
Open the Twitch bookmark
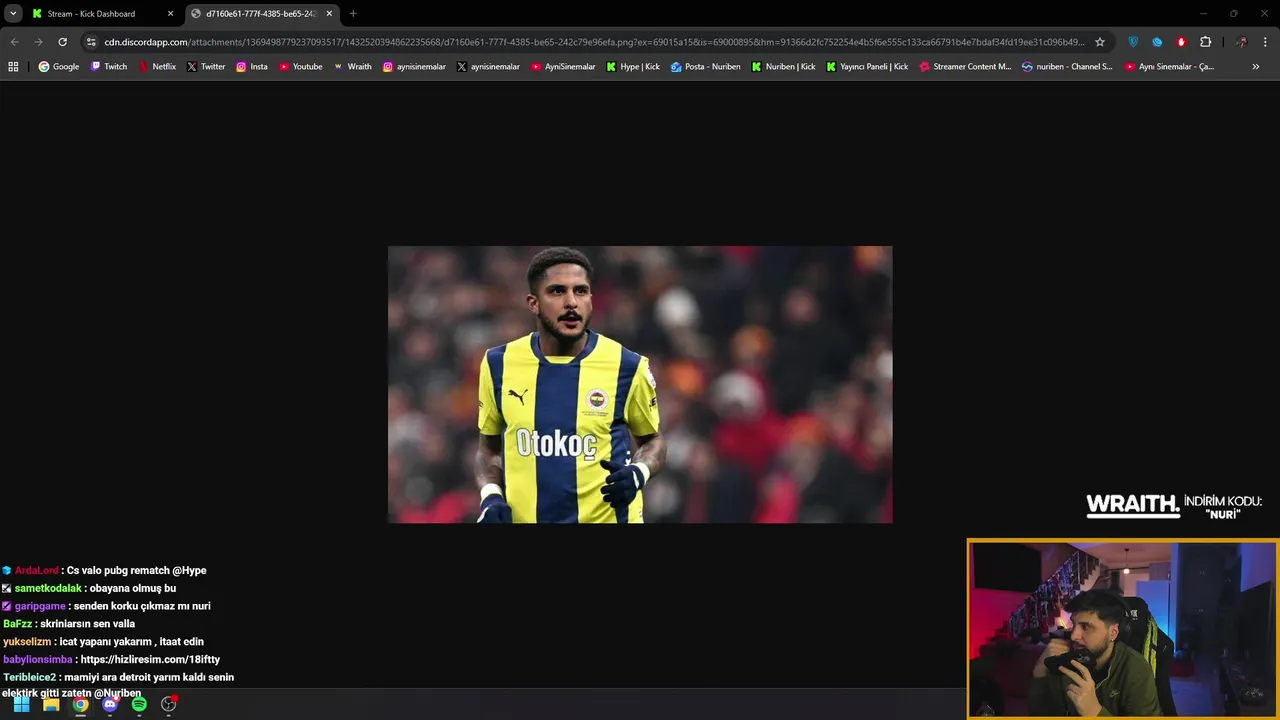click(x=109, y=67)
